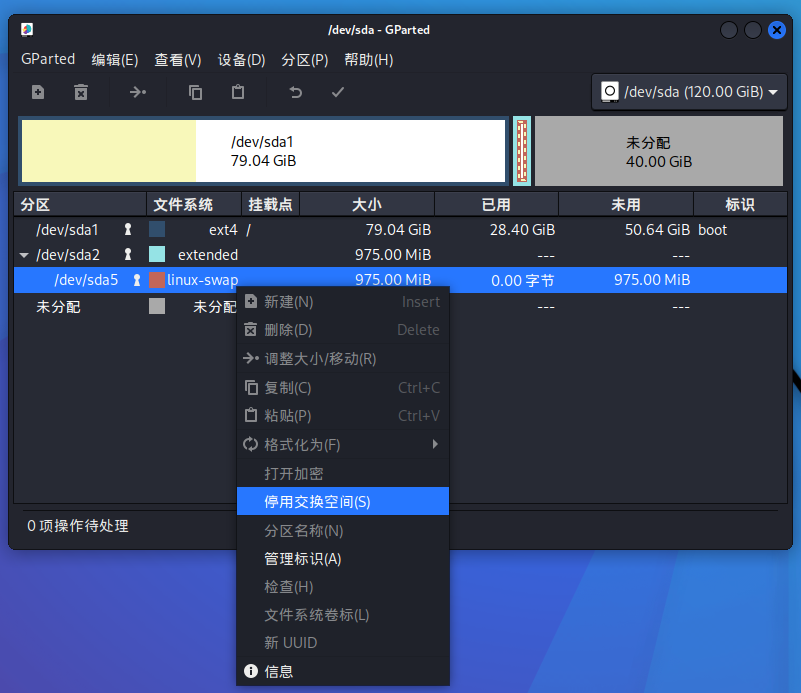
Task: Open the GParted menu
Action: click(48, 59)
